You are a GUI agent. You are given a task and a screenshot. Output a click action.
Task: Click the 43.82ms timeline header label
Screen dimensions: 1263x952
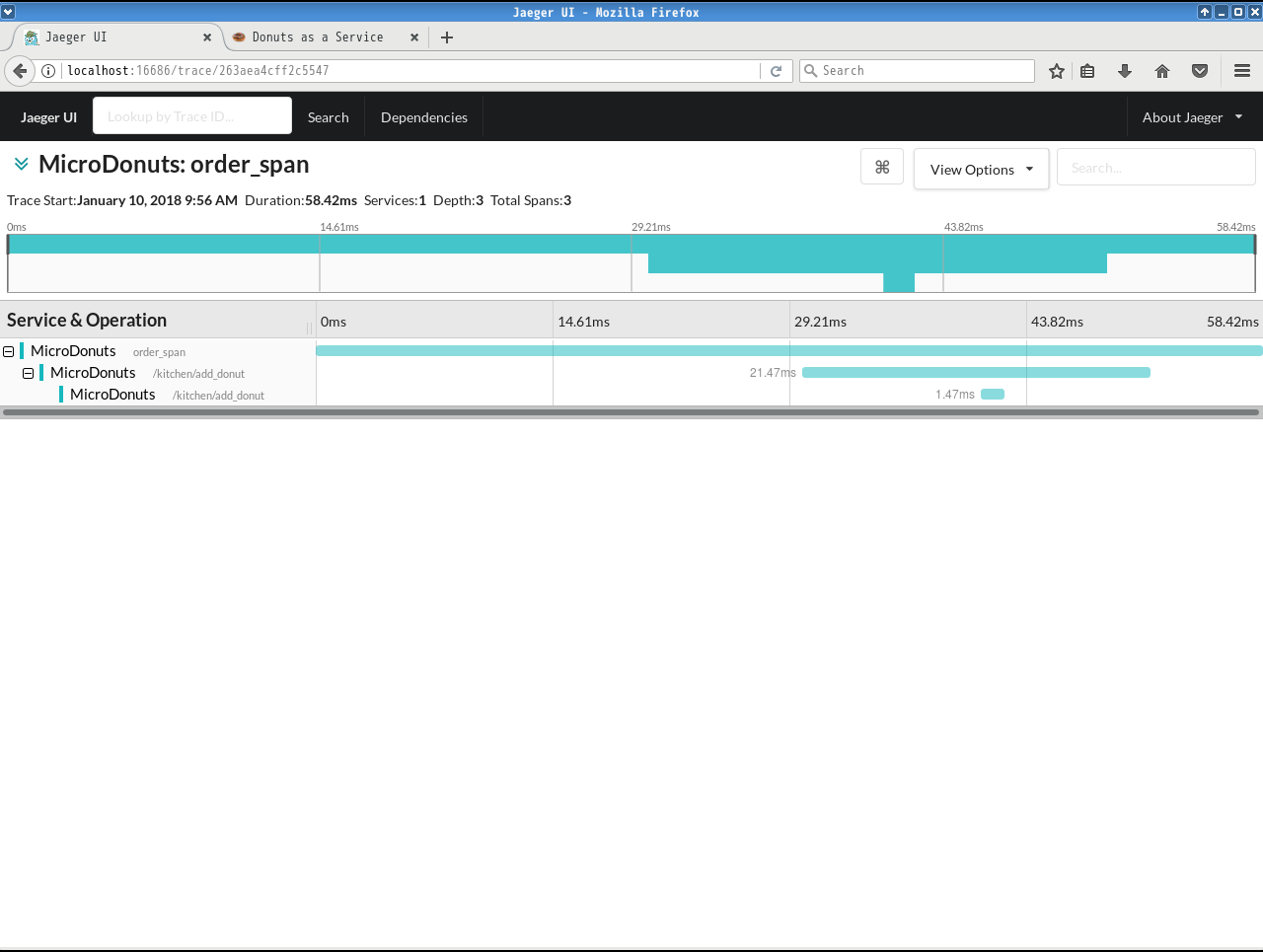point(1057,322)
